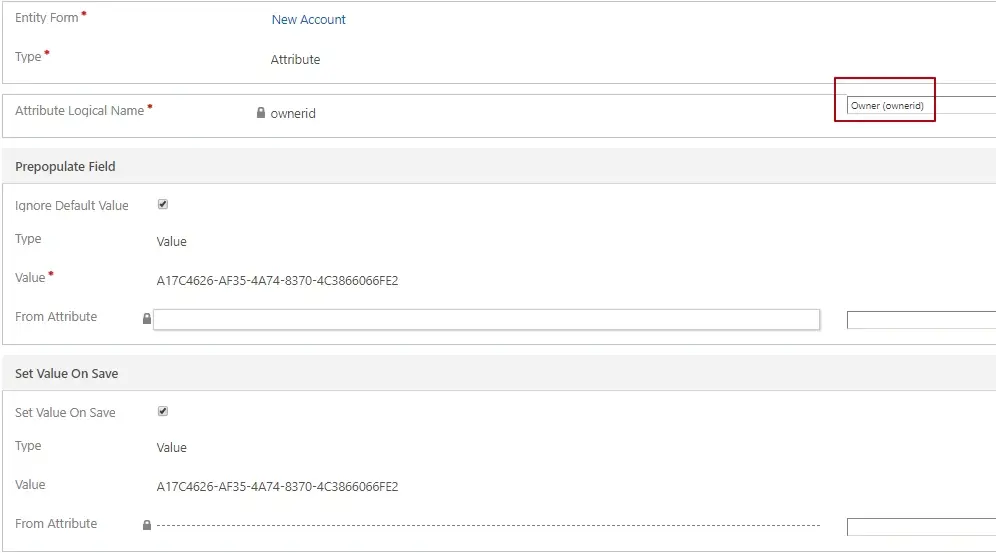This screenshot has width=996, height=553.
Task: Click the GUID value under Prepopulate Field
Action: click(277, 281)
